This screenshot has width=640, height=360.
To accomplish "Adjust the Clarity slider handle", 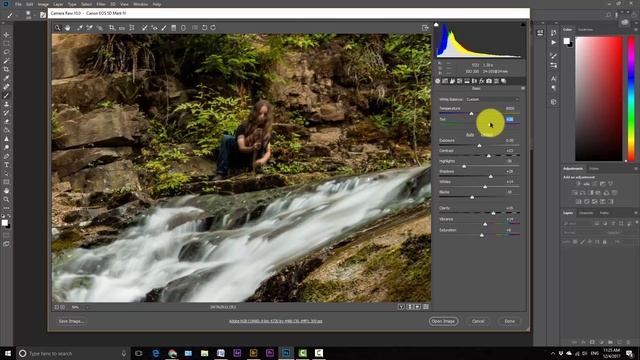I will point(493,213).
